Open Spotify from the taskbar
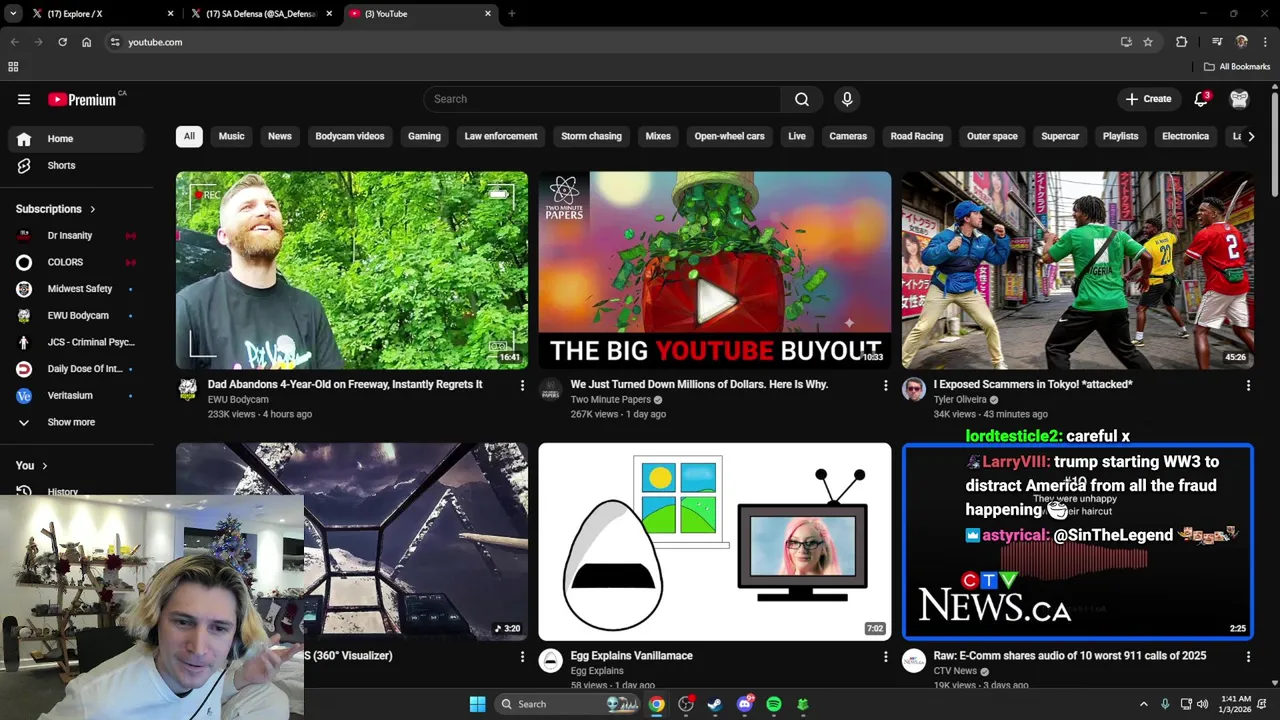Image resolution: width=1280 pixels, height=720 pixels. pos(773,704)
